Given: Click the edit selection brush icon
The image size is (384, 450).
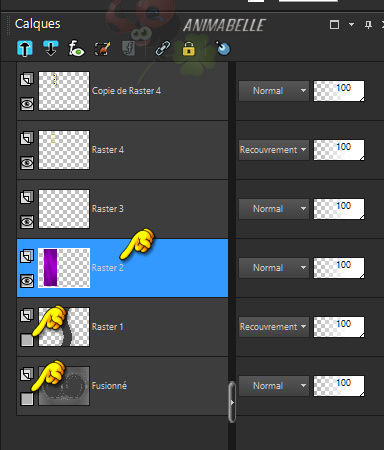Looking at the screenshot, I should pyautogui.click(x=102, y=49).
